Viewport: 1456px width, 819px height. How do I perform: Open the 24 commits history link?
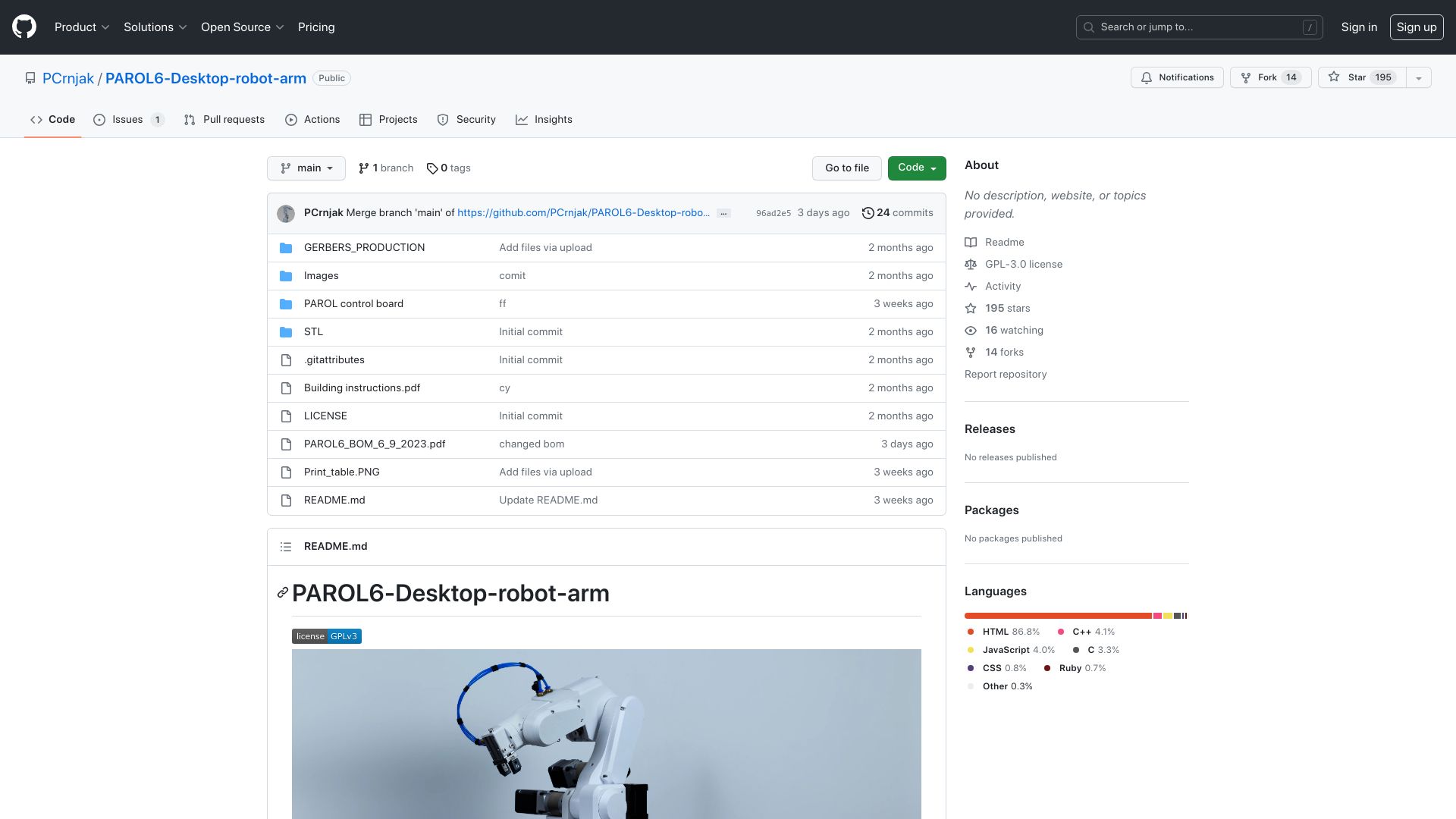click(x=898, y=213)
